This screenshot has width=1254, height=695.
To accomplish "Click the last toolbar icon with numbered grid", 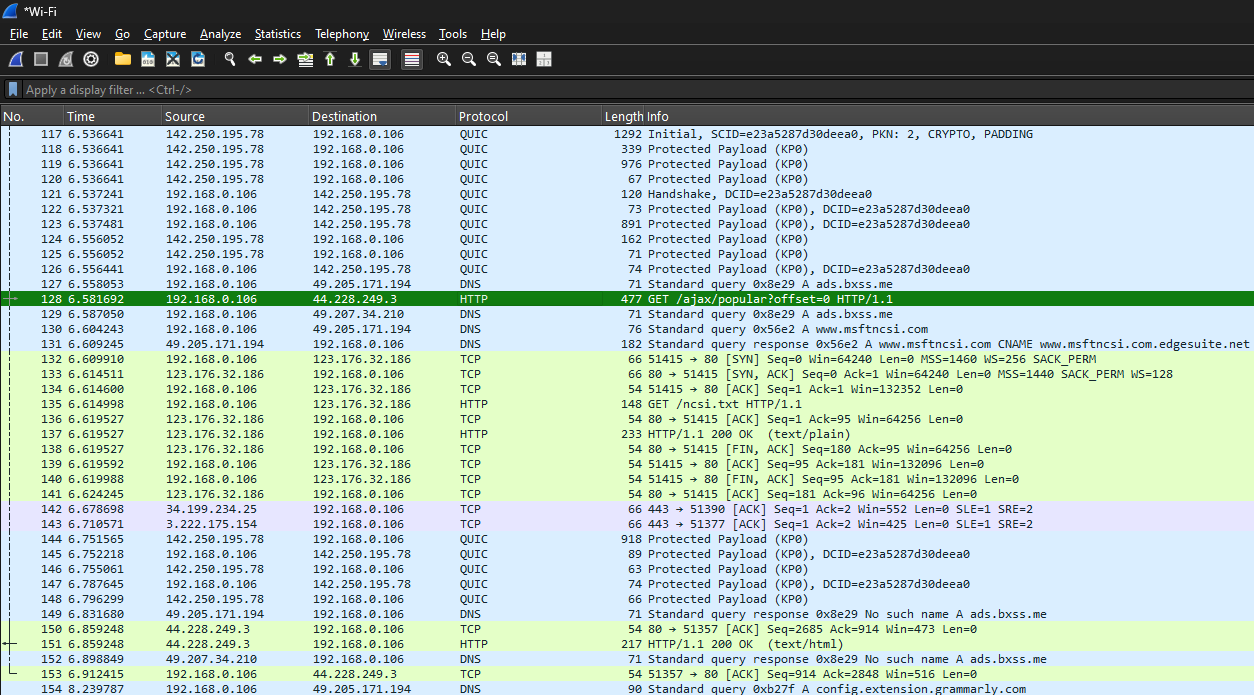I will 544,60.
